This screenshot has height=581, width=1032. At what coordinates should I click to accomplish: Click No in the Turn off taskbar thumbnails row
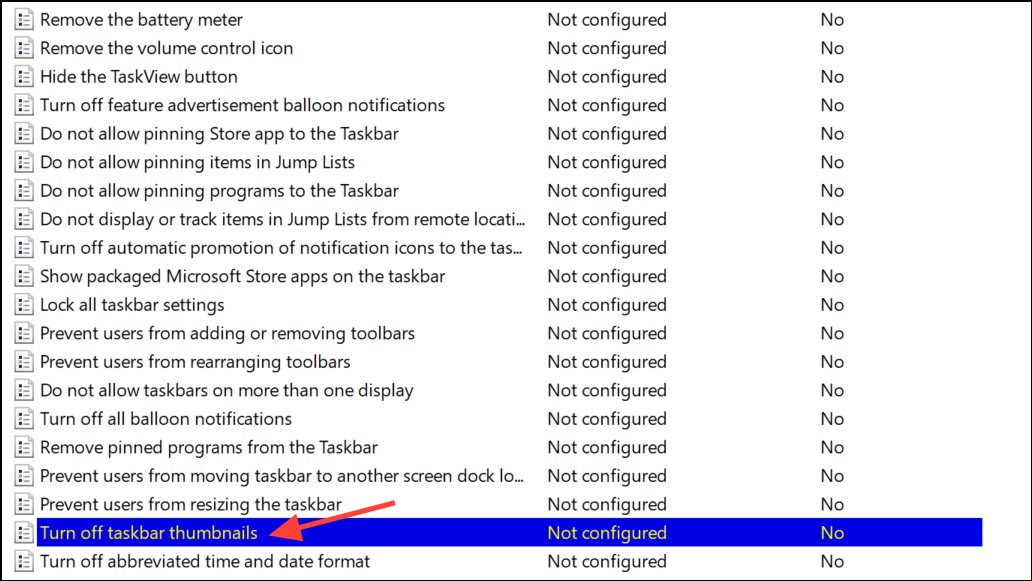pos(832,533)
